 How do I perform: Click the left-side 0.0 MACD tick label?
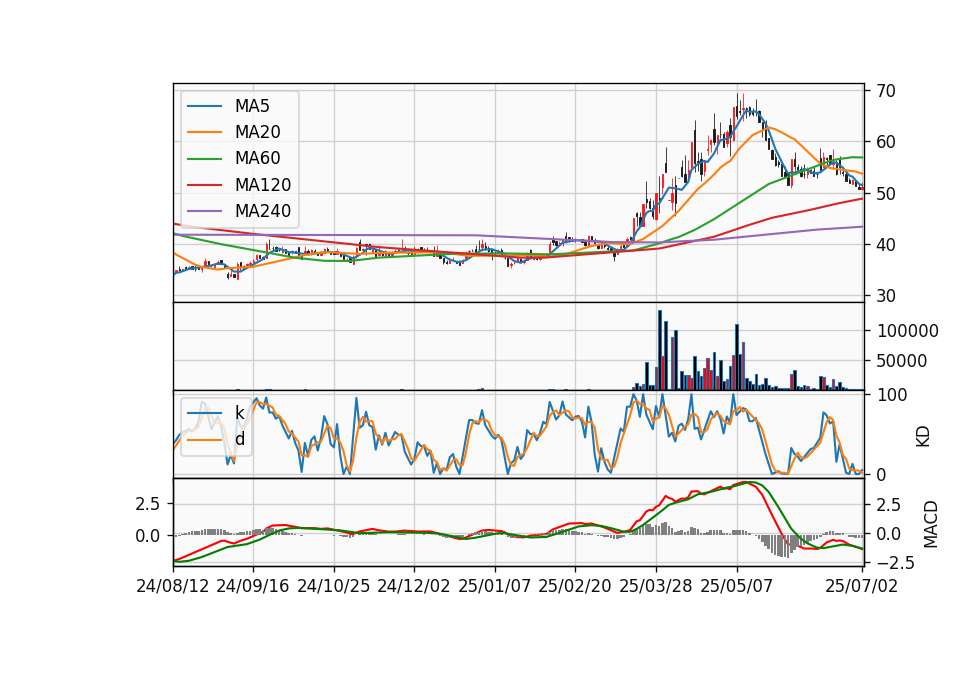(x=148, y=536)
